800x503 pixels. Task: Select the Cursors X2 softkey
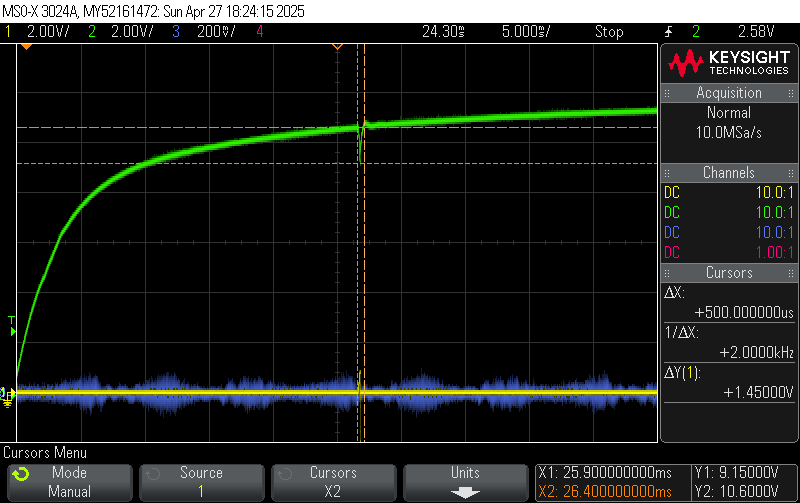333,482
